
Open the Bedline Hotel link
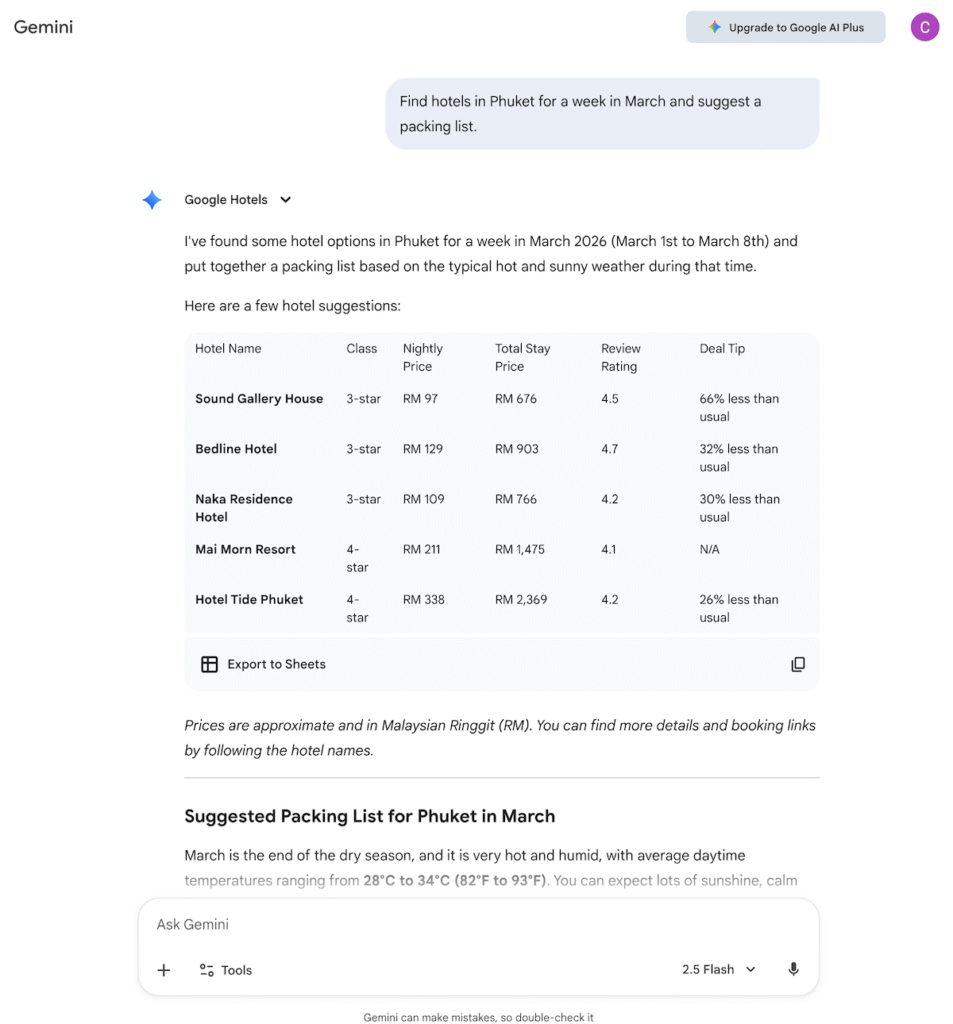[236, 449]
